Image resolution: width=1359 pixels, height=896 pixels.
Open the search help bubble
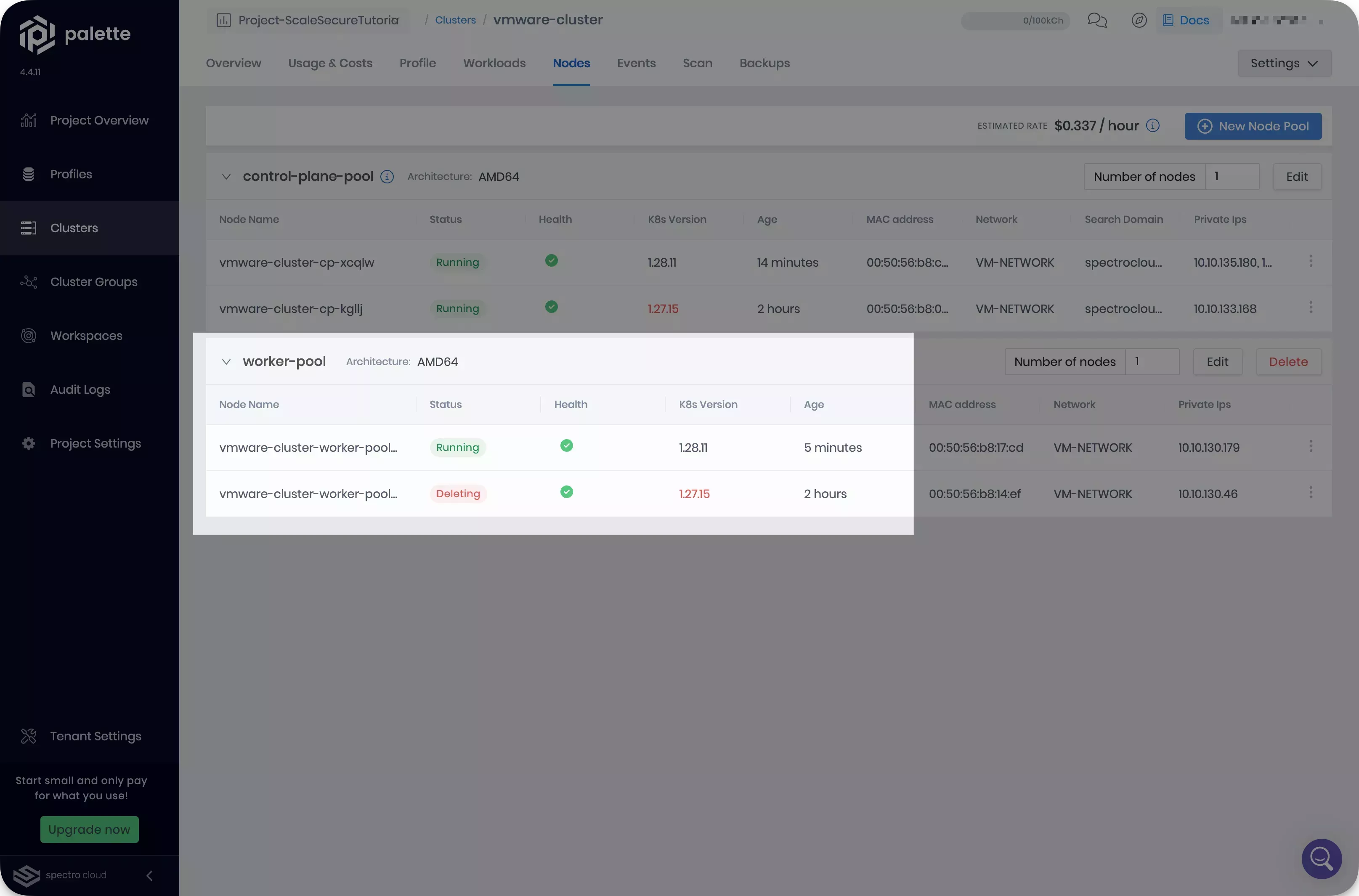click(1321, 858)
